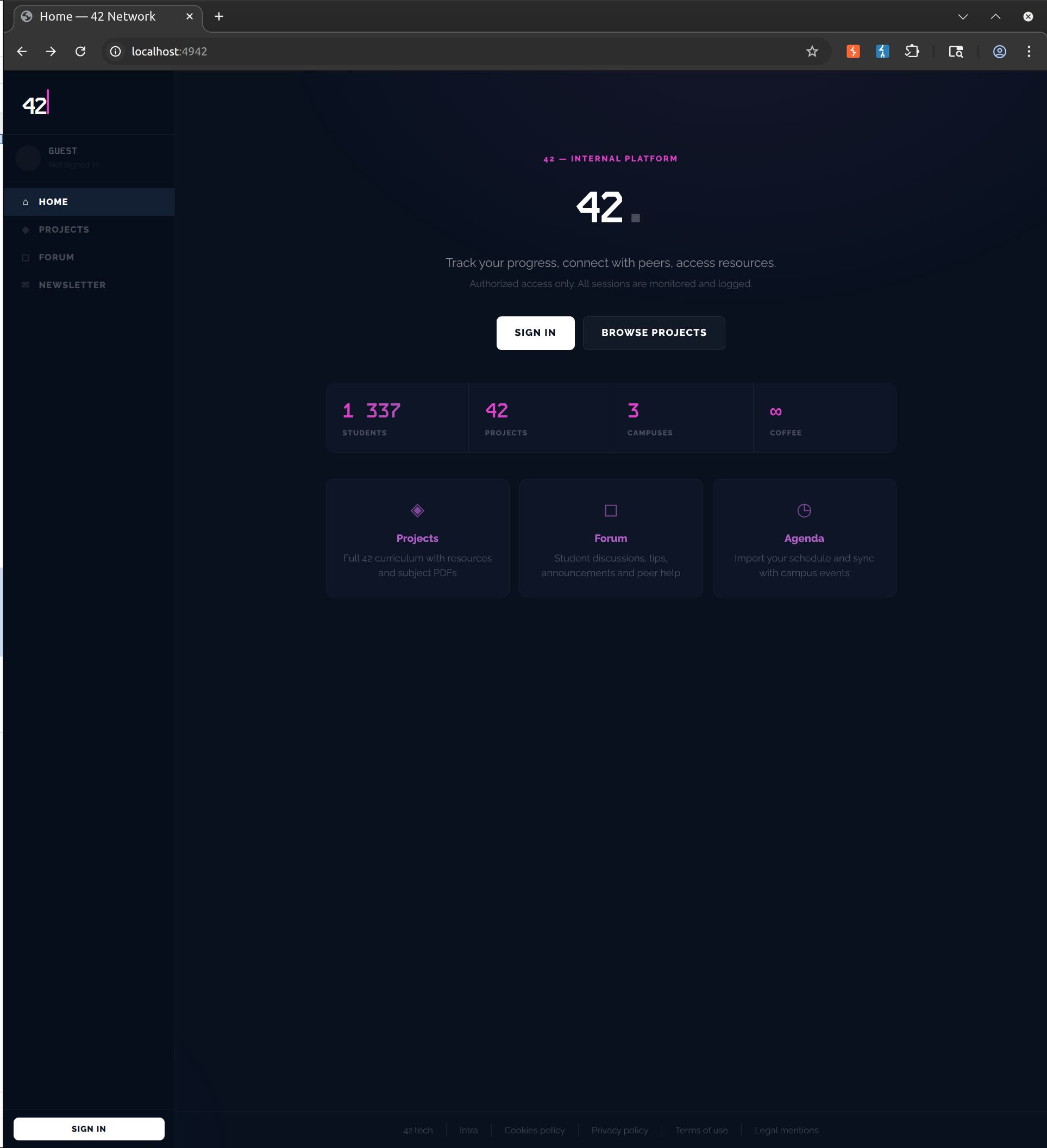Image resolution: width=1047 pixels, height=1148 pixels.
Task: Click the Forum card title
Action: 610,538
